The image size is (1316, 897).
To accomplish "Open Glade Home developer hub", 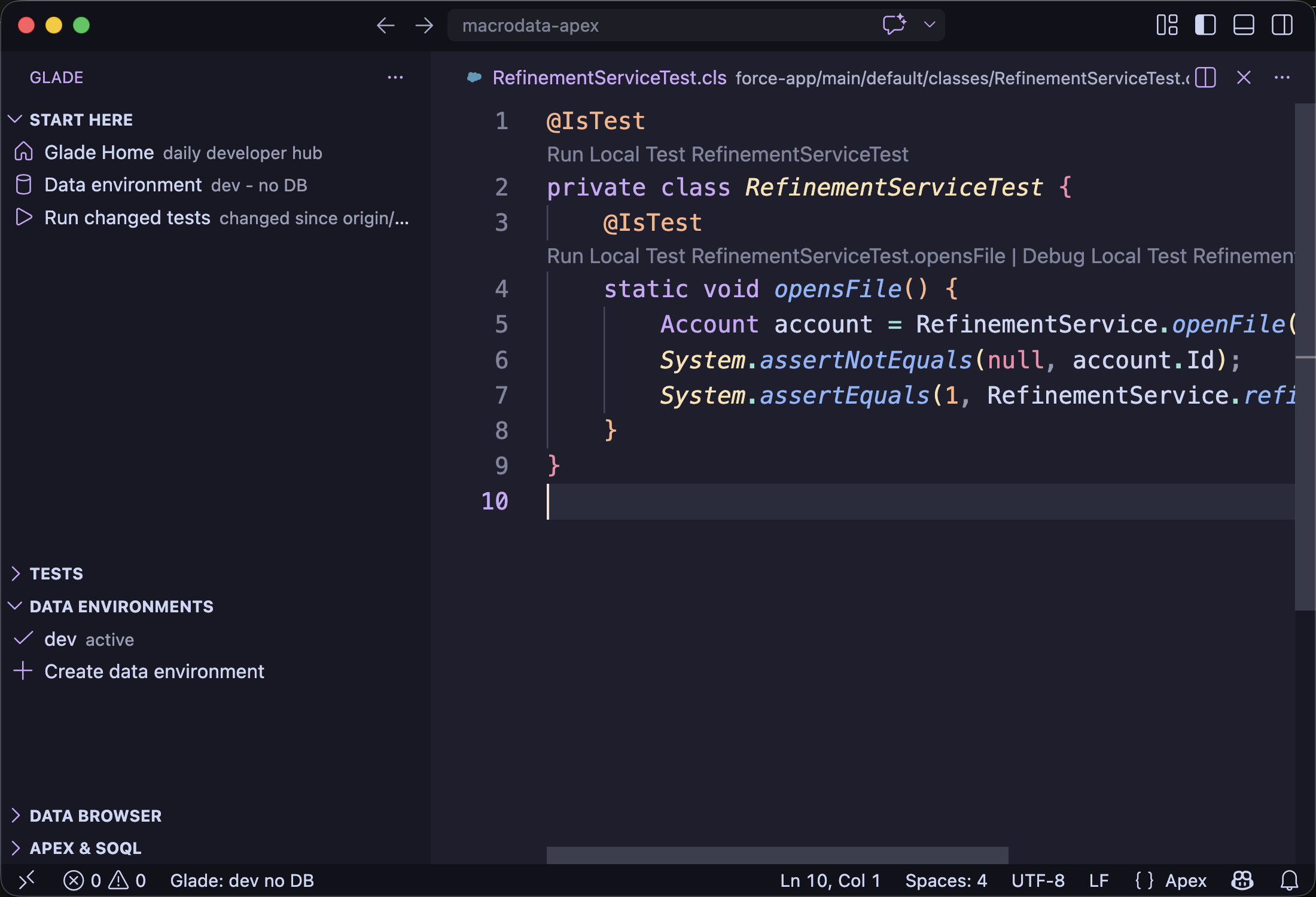I will pyautogui.click(x=215, y=152).
